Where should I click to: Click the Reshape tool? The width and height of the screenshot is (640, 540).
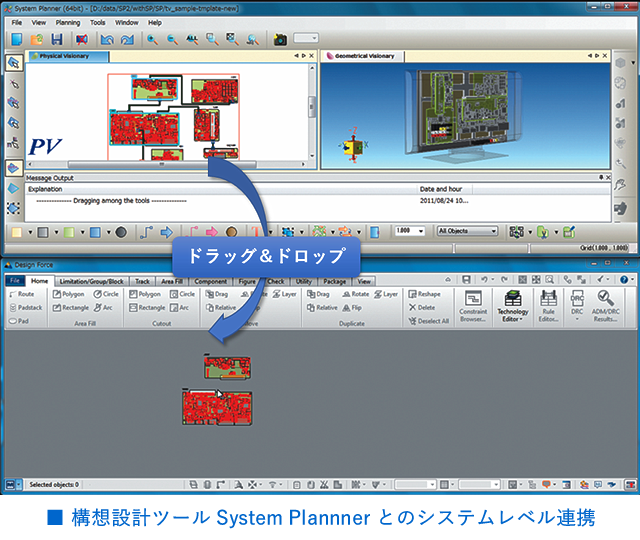point(423,294)
